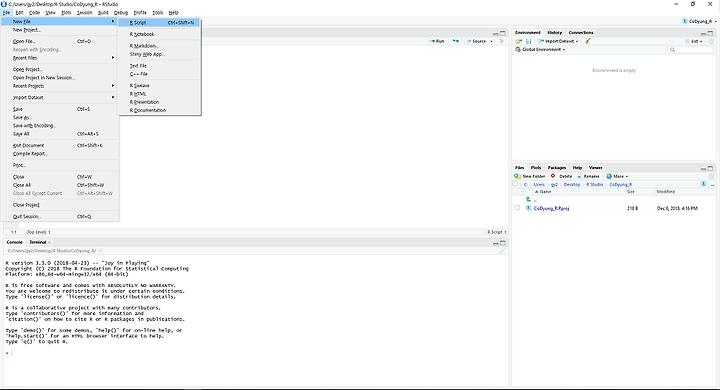Minimize the Environment pane
Viewport: 720px width, 390px height.
pyautogui.click(x=703, y=34)
